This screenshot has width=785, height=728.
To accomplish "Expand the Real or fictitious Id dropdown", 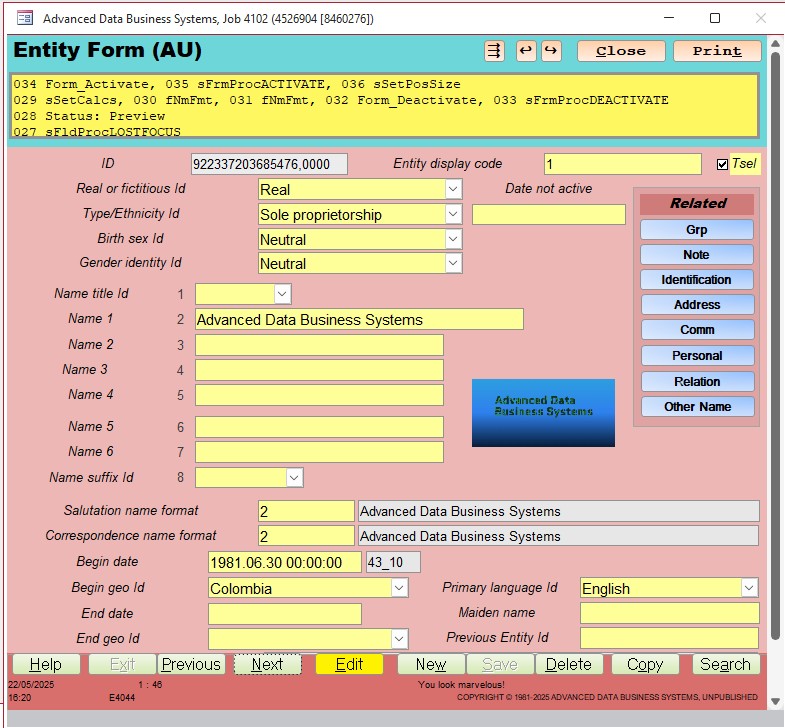I will coord(453,189).
